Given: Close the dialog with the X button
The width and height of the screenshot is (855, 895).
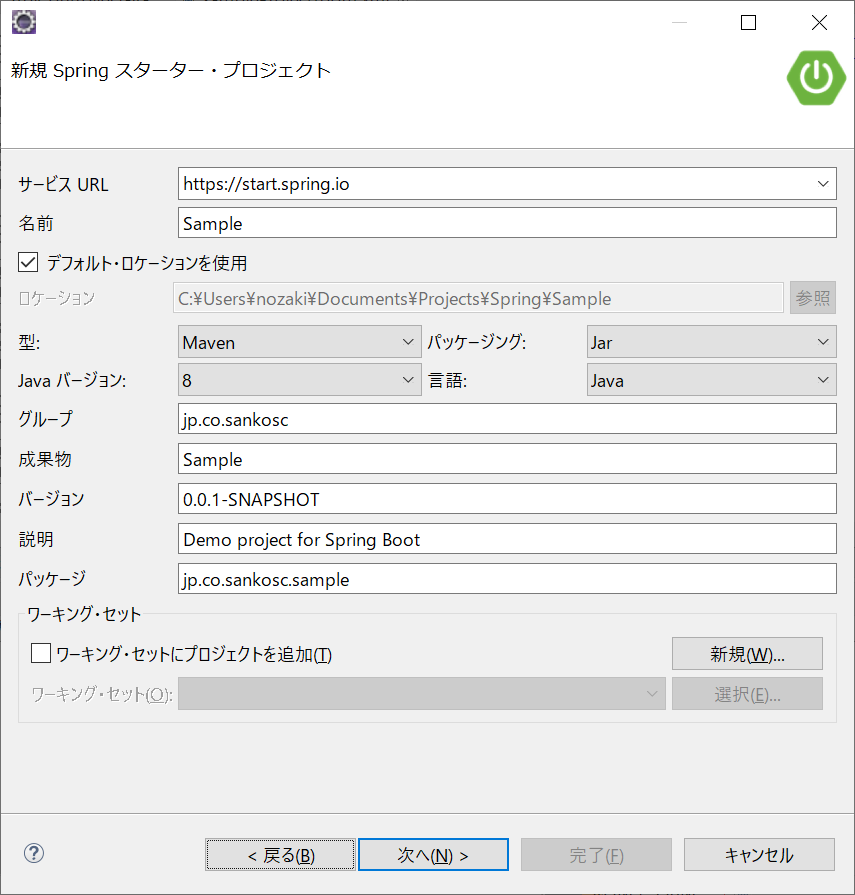Looking at the screenshot, I should click(x=819, y=23).
